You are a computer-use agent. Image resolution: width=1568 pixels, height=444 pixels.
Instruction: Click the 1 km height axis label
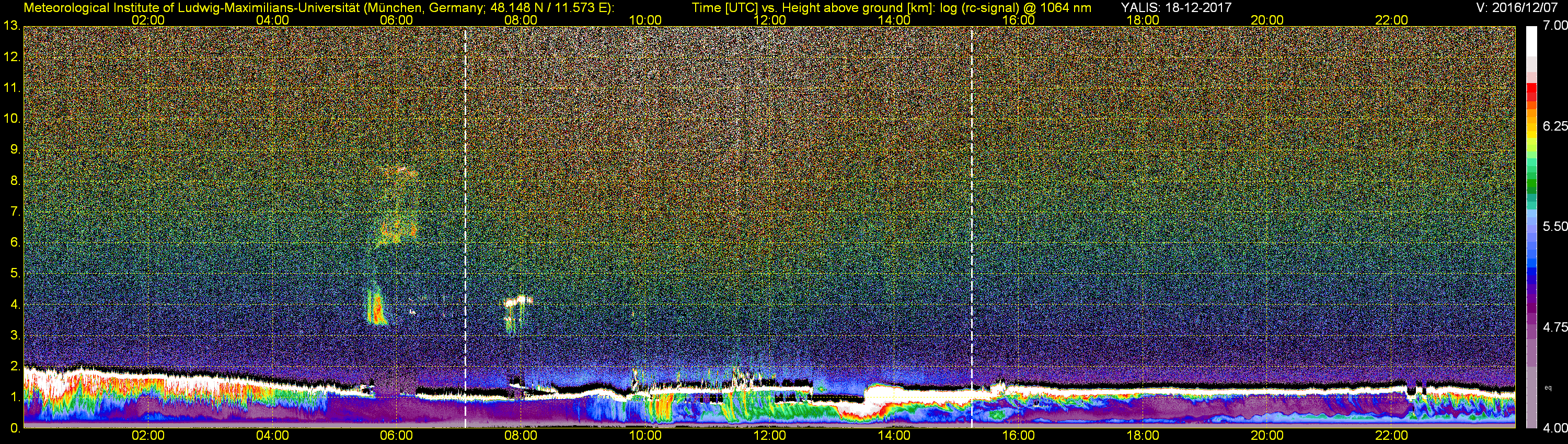(15, 397)
